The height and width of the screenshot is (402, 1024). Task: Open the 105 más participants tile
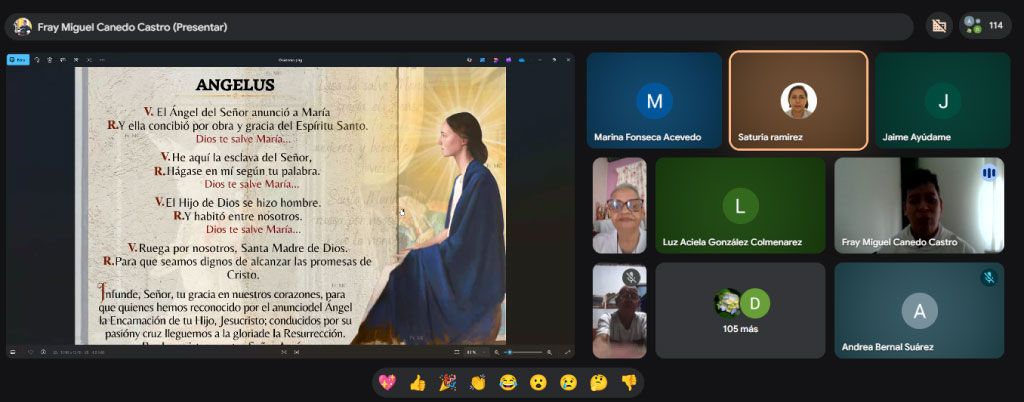click(741, 311)
